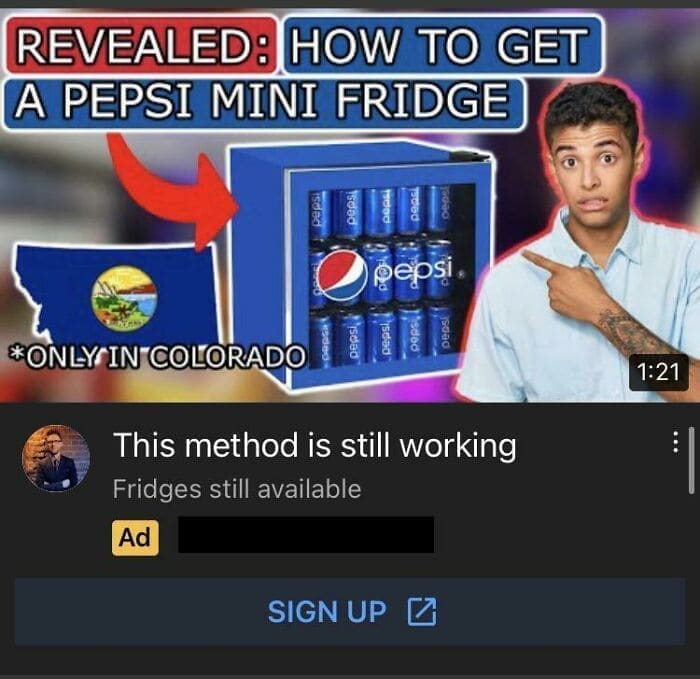Click the blue state map graphic
The height and width of the screenshot is (679, 700).
pyautogui.click(x=117, y=293)
